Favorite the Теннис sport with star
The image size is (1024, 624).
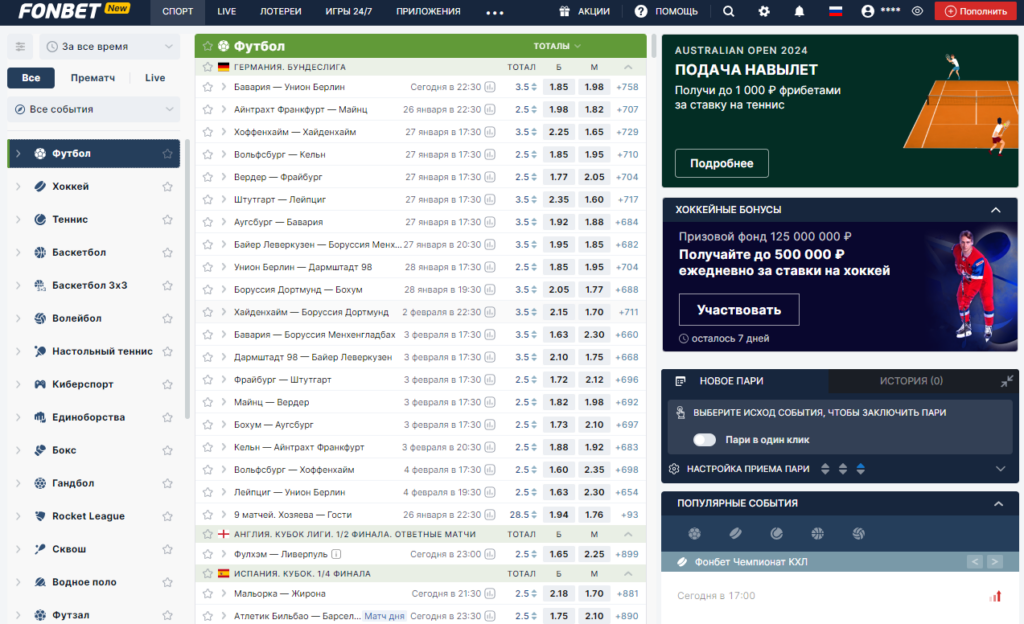tap(167, 219)
